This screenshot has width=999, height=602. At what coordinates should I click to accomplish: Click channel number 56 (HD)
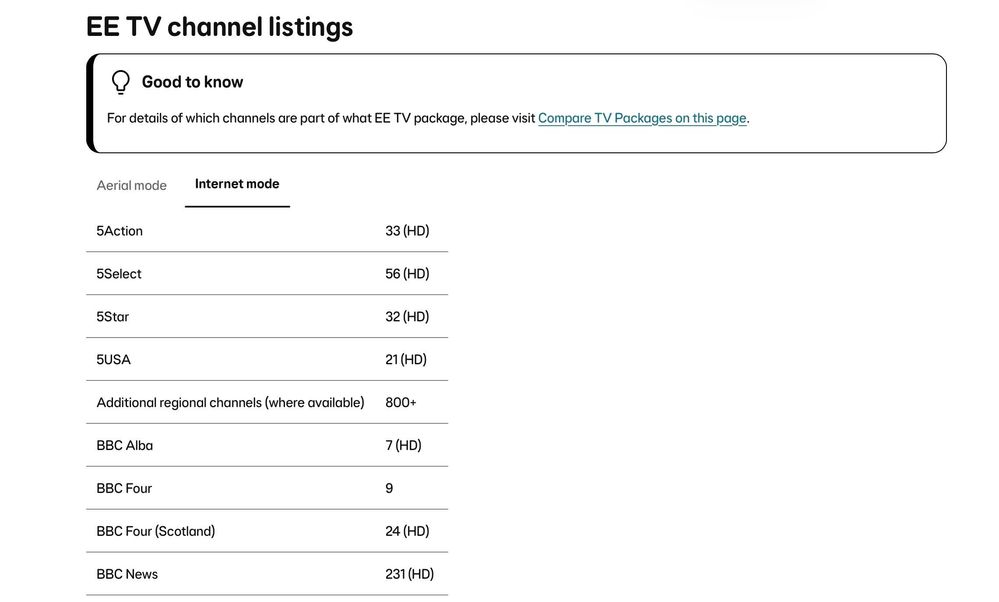click(407, 274)
